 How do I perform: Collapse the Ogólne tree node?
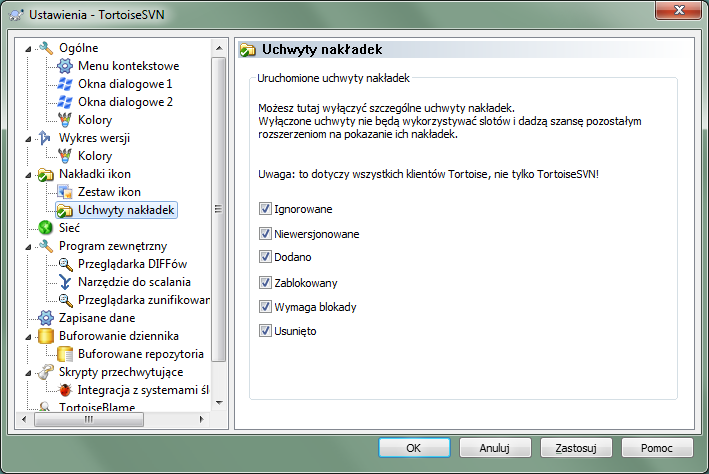28,48
